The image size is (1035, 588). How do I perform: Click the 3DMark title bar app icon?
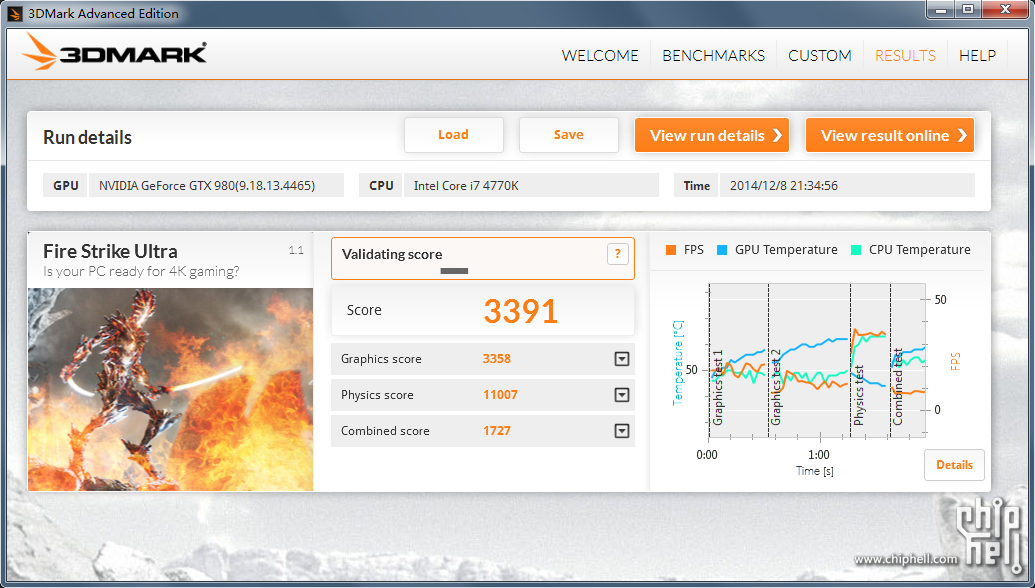15,13
